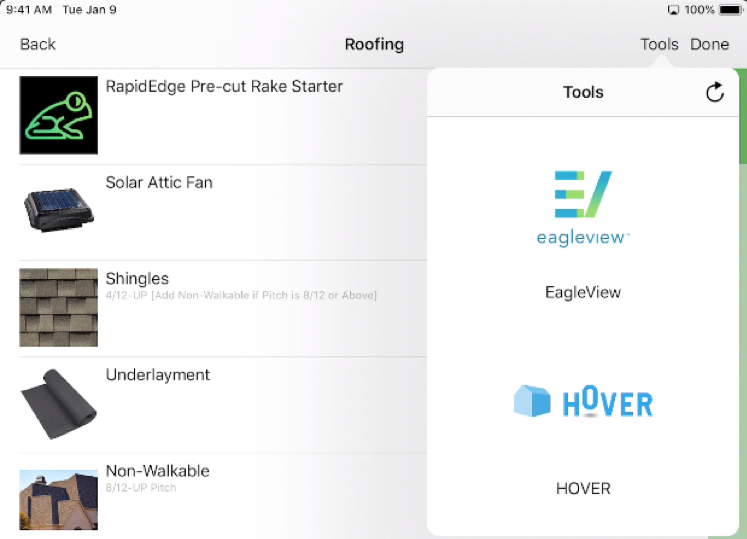Select RapidEdge Pre-cut Rake Starter item

coord(223,117)
